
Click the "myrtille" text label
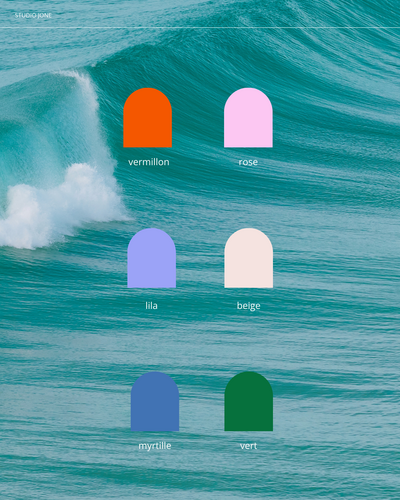point(155,446)
